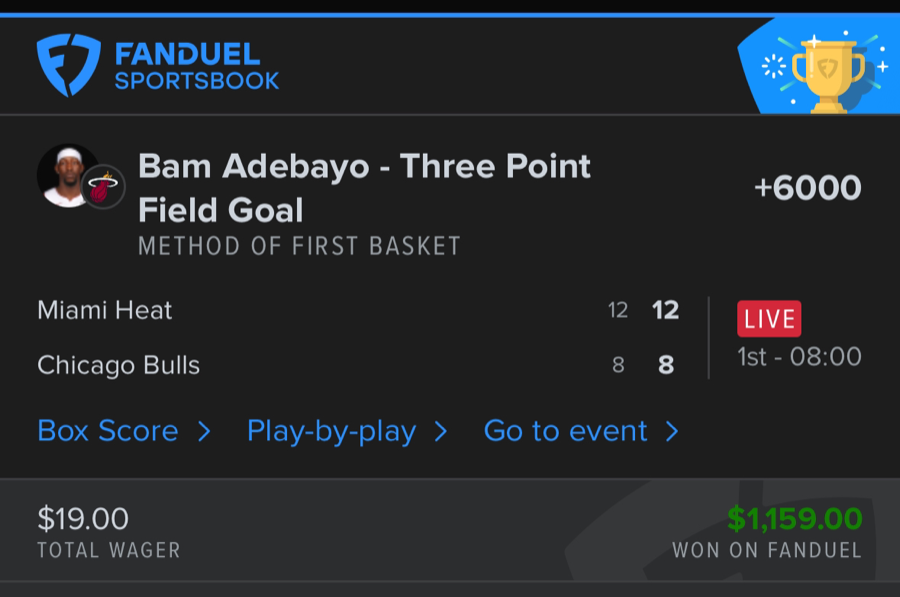
Task: Click the chevron next to Box Score
Action: pyautogui.click(x=204, y=432)
